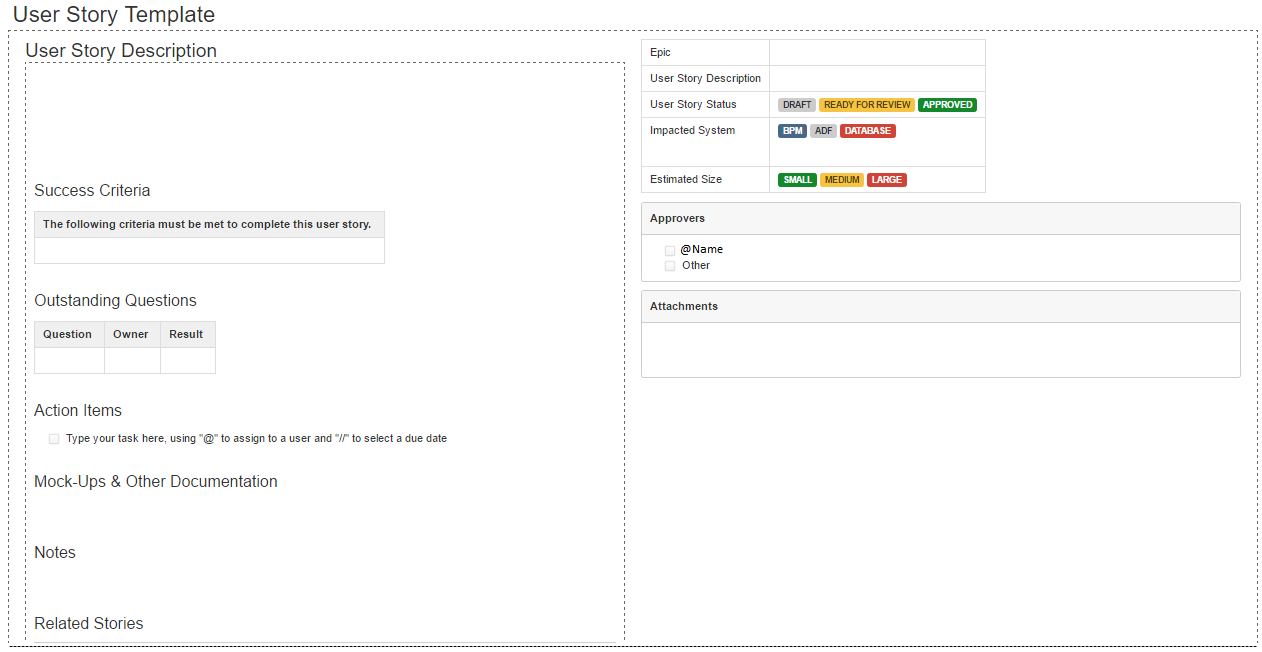Collapse the Approvers panel header
The width and height of the screenshot is (1262, 652).
679,218
